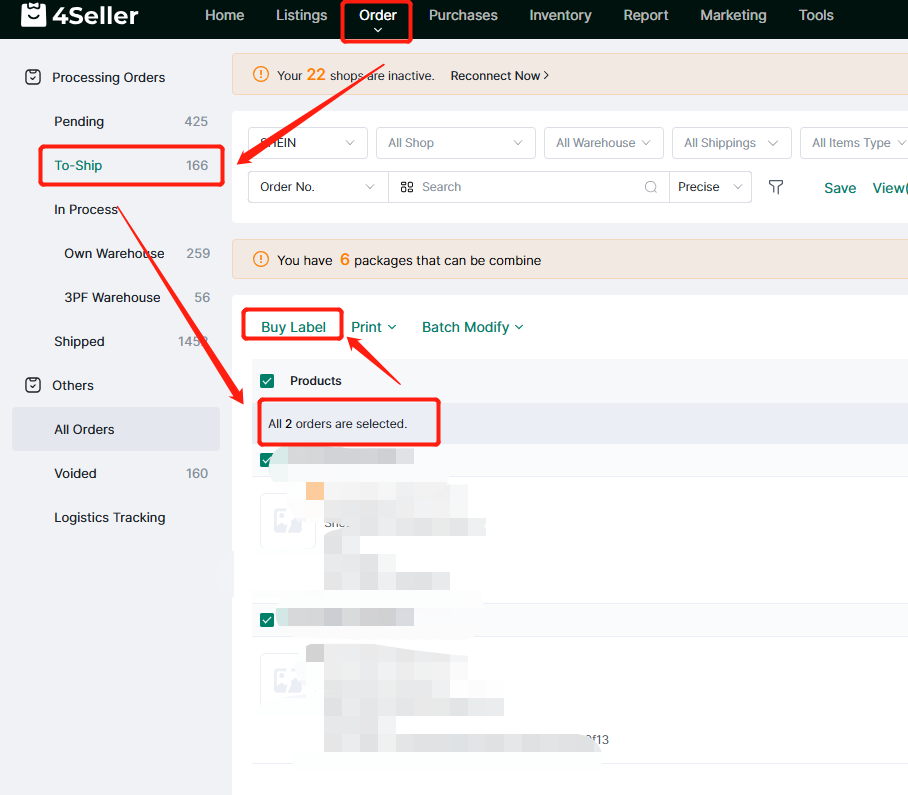Click the 4Seller logo icon

tap(35, 15)
